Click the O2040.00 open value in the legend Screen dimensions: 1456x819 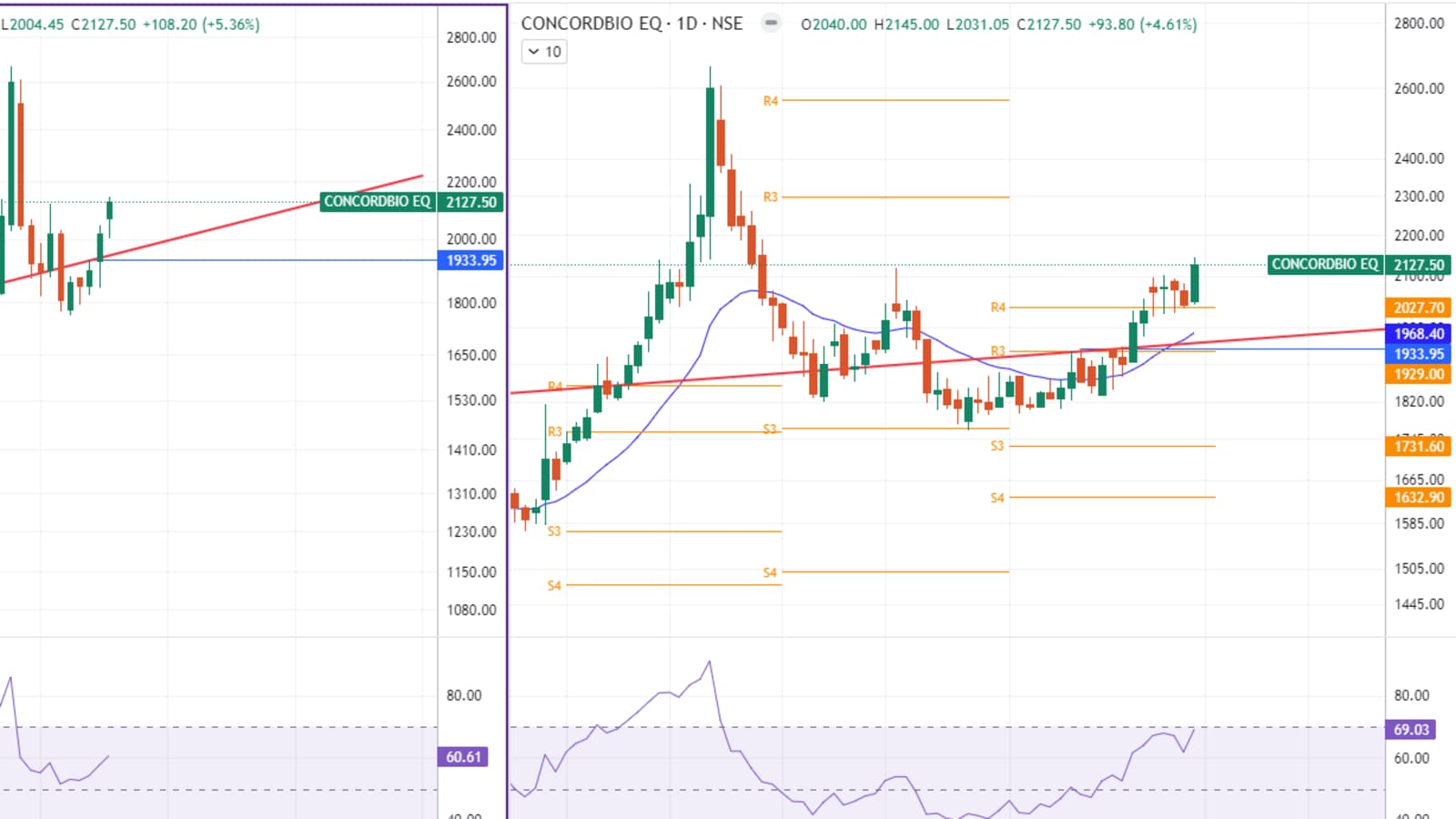[834, 25]
